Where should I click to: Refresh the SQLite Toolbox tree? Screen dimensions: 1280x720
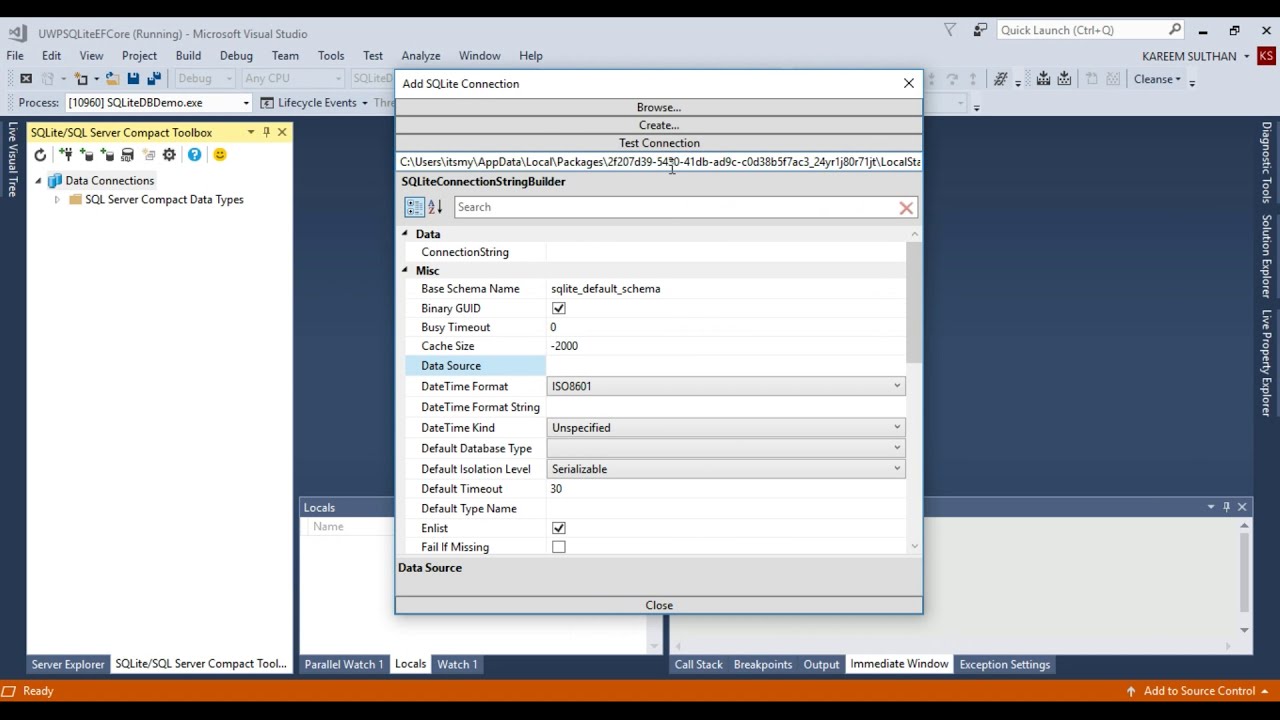(x=40, y=155)
